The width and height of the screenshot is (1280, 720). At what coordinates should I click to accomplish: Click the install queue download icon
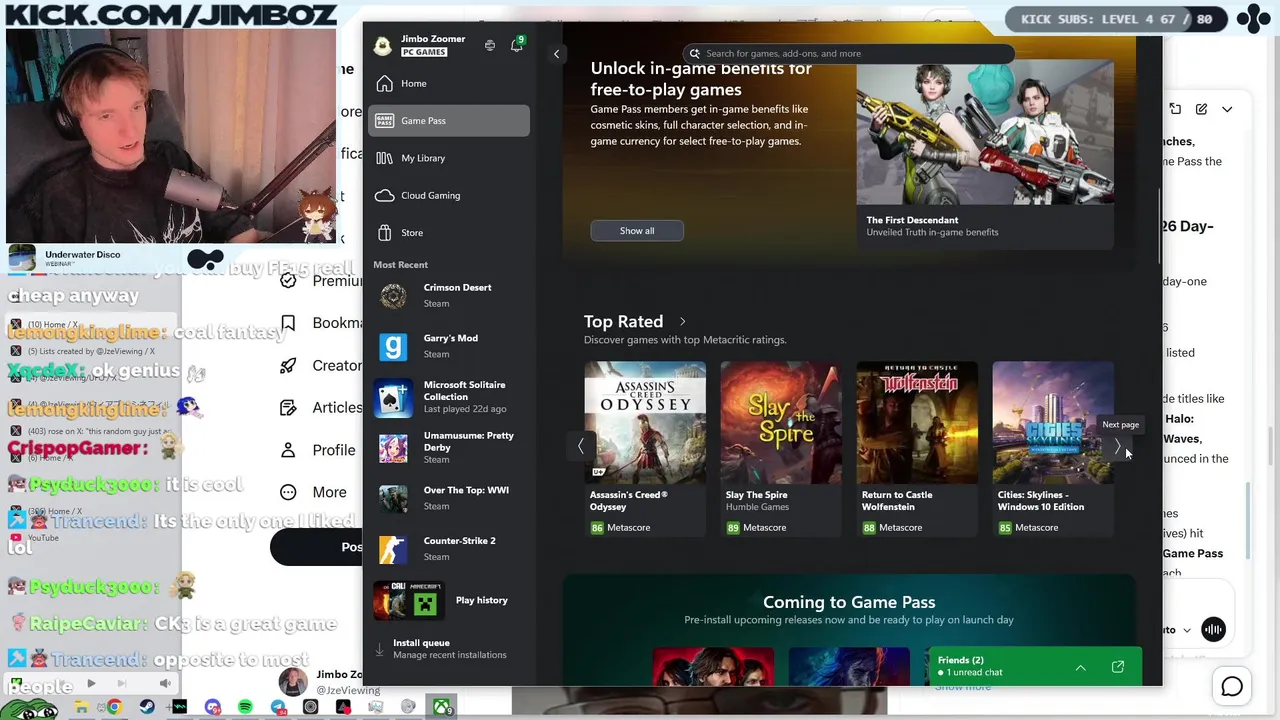(380, 649)
